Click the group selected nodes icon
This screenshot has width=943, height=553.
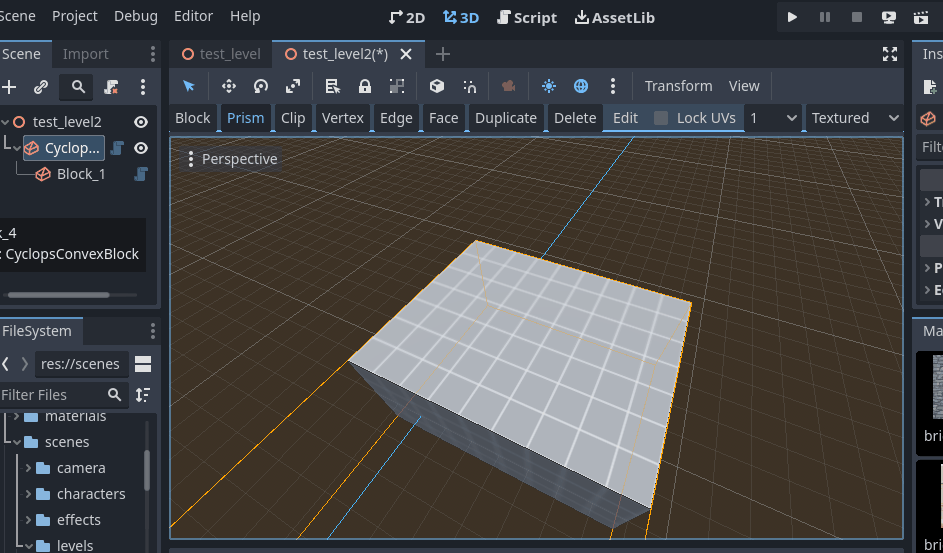tap(397, 86)
